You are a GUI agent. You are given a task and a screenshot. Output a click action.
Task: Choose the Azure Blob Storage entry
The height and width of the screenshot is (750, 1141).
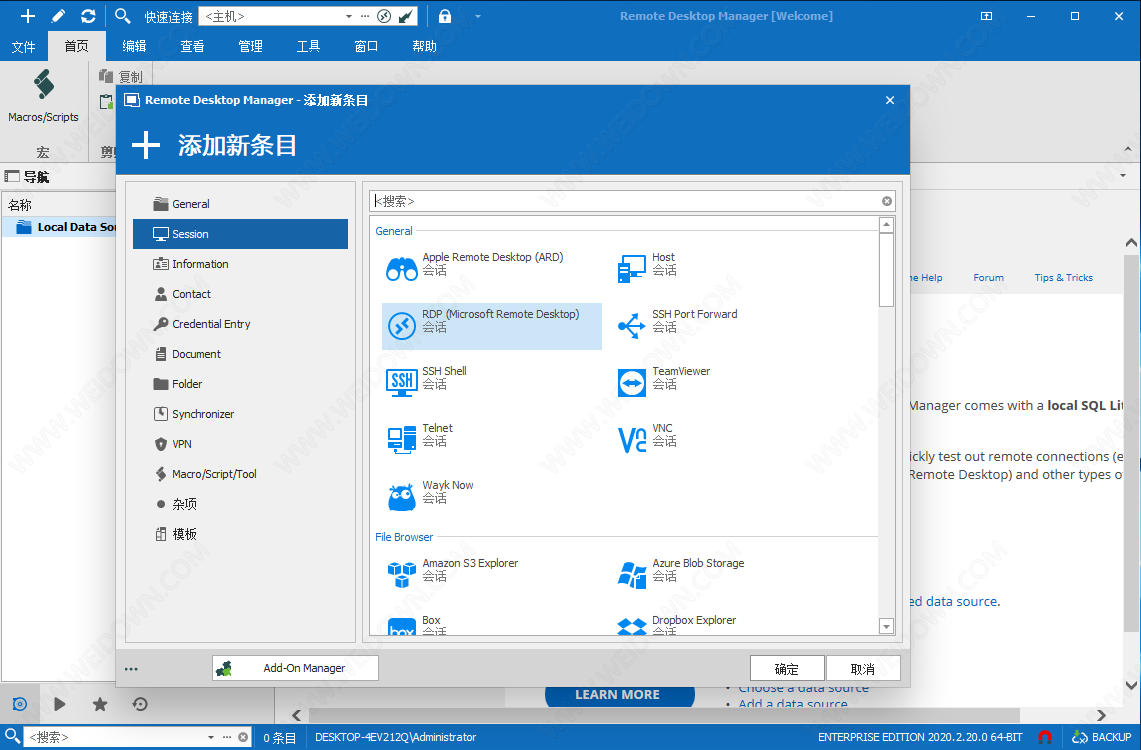coord(697,571)
